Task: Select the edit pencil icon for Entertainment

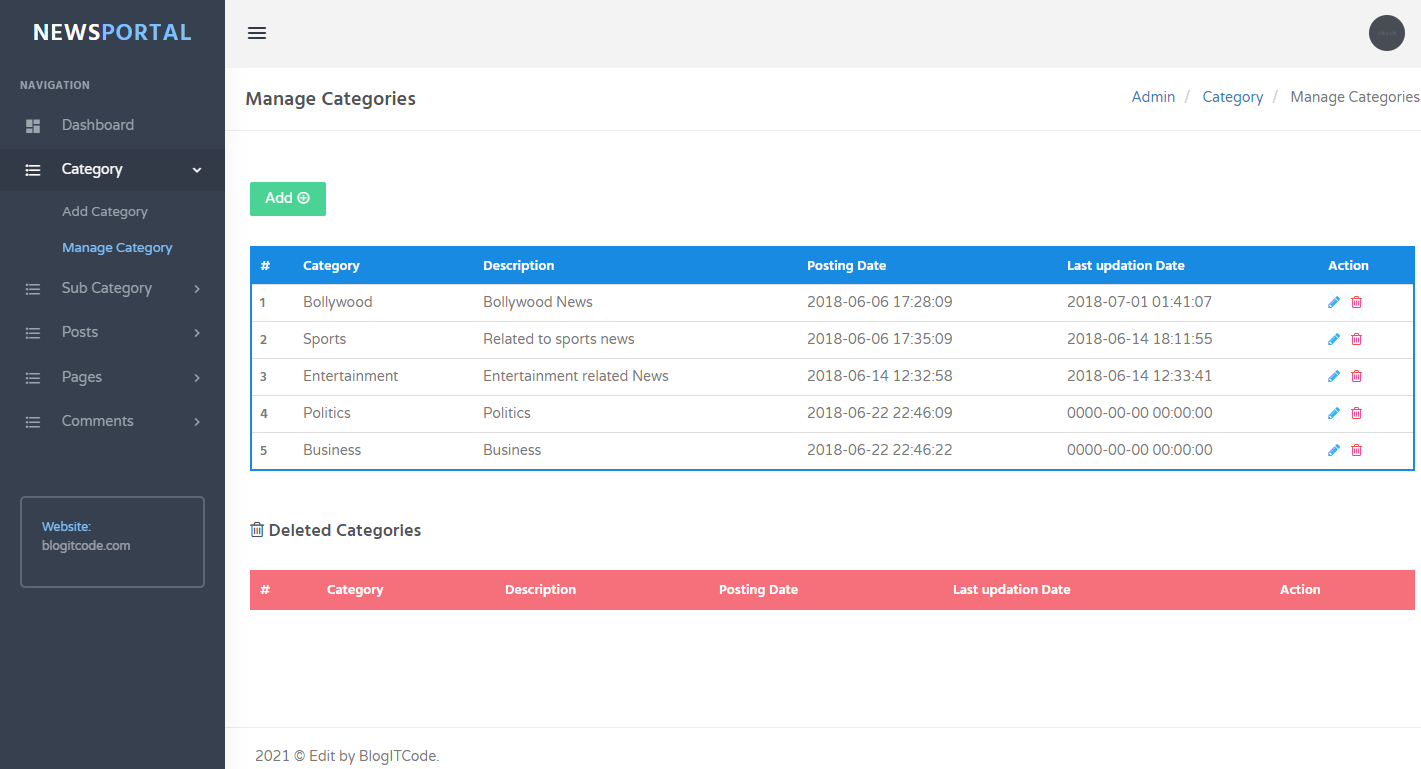Action: 1333,375
